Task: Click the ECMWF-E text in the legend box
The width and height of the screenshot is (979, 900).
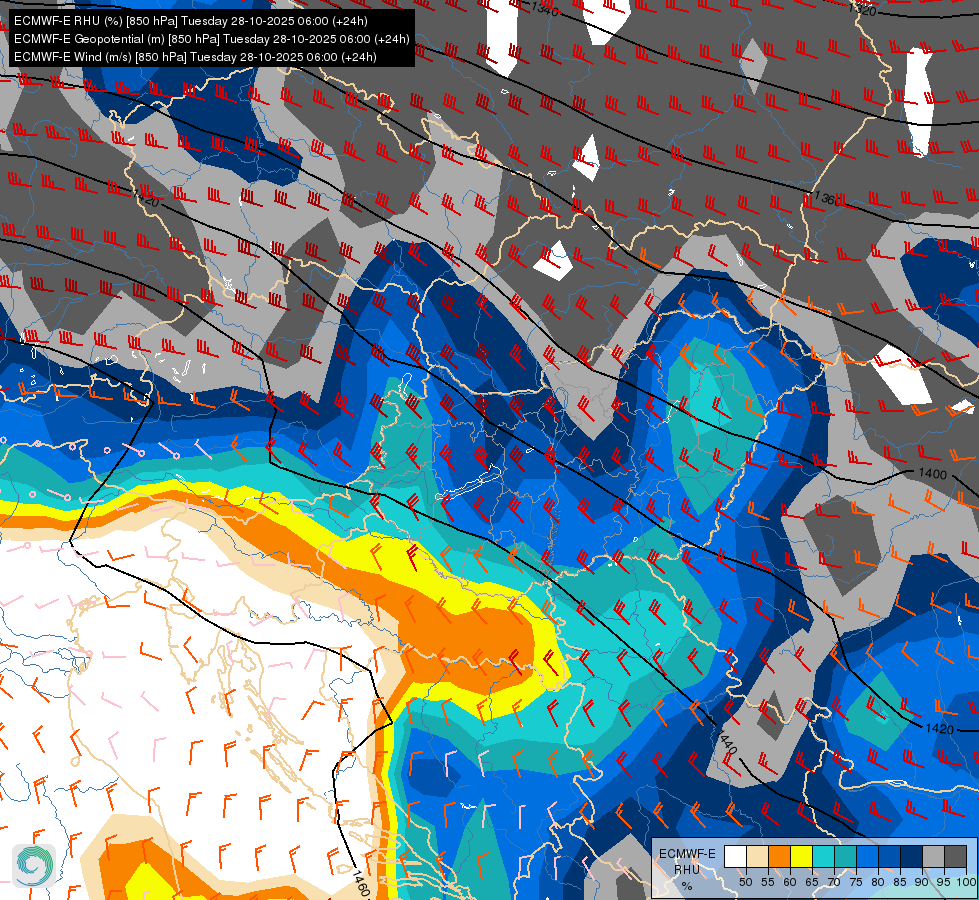Action: [687, 854]
